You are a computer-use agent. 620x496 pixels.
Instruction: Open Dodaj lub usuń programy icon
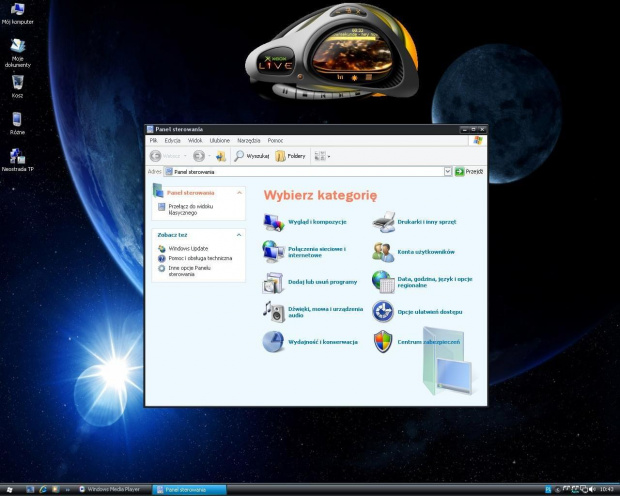pos(273,281)
